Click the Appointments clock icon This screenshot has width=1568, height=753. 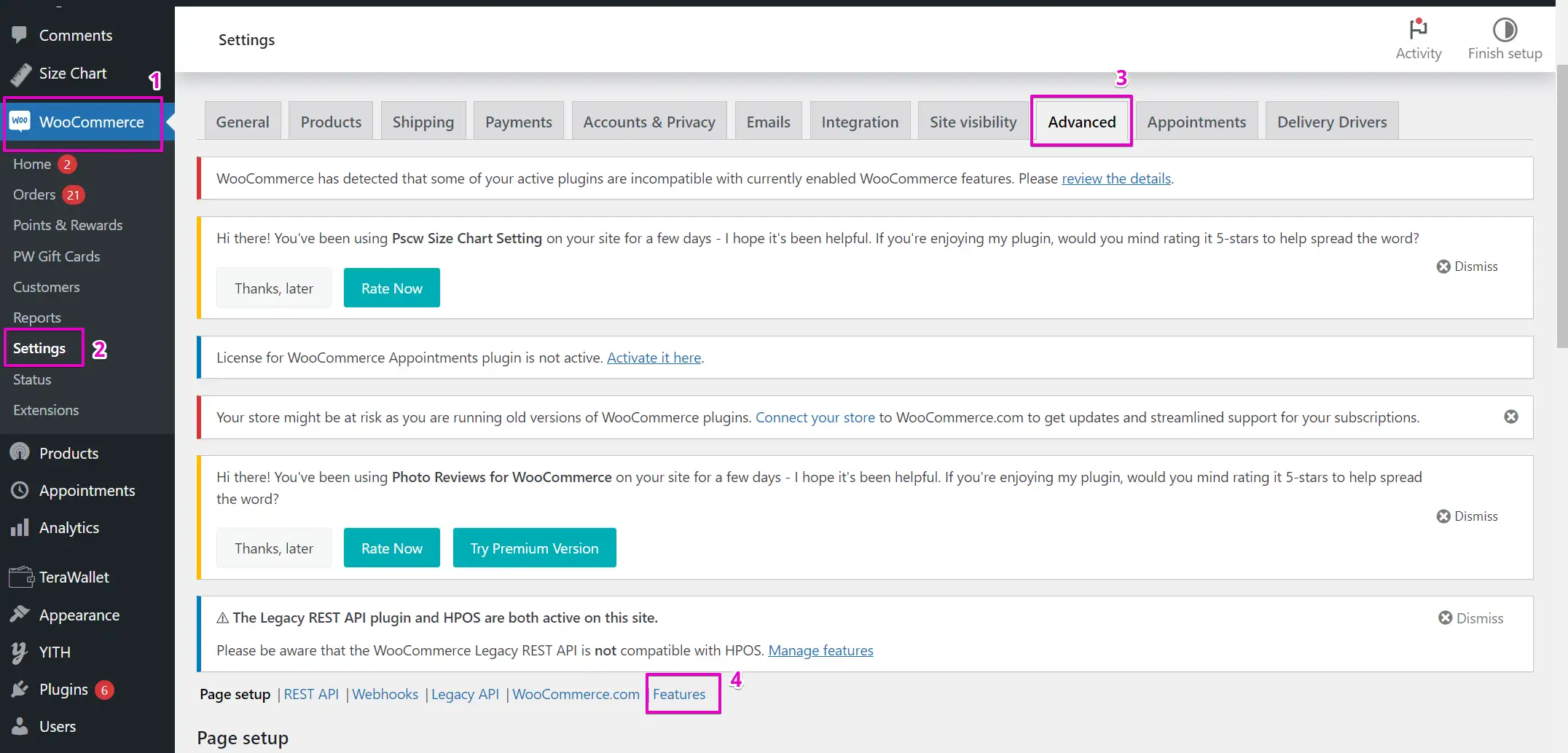[x=20, y=490]
